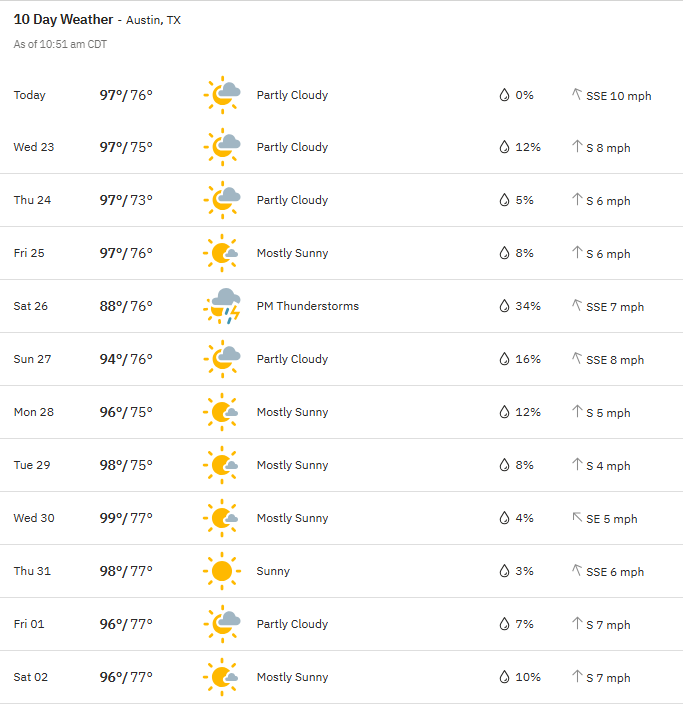
Task: Click the mostly sunny icon for Fri 25
Action: [x=221, y=253]
